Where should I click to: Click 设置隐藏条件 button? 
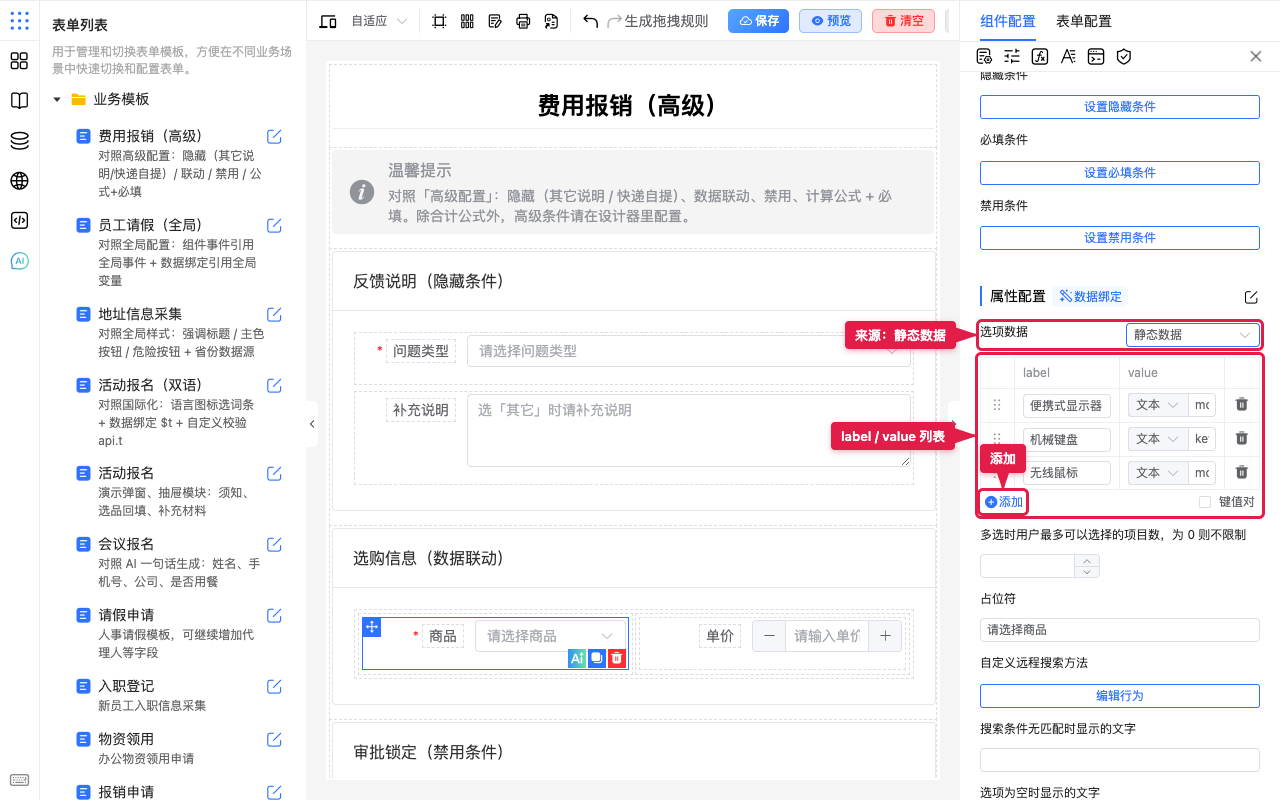tap(1119, 107)
